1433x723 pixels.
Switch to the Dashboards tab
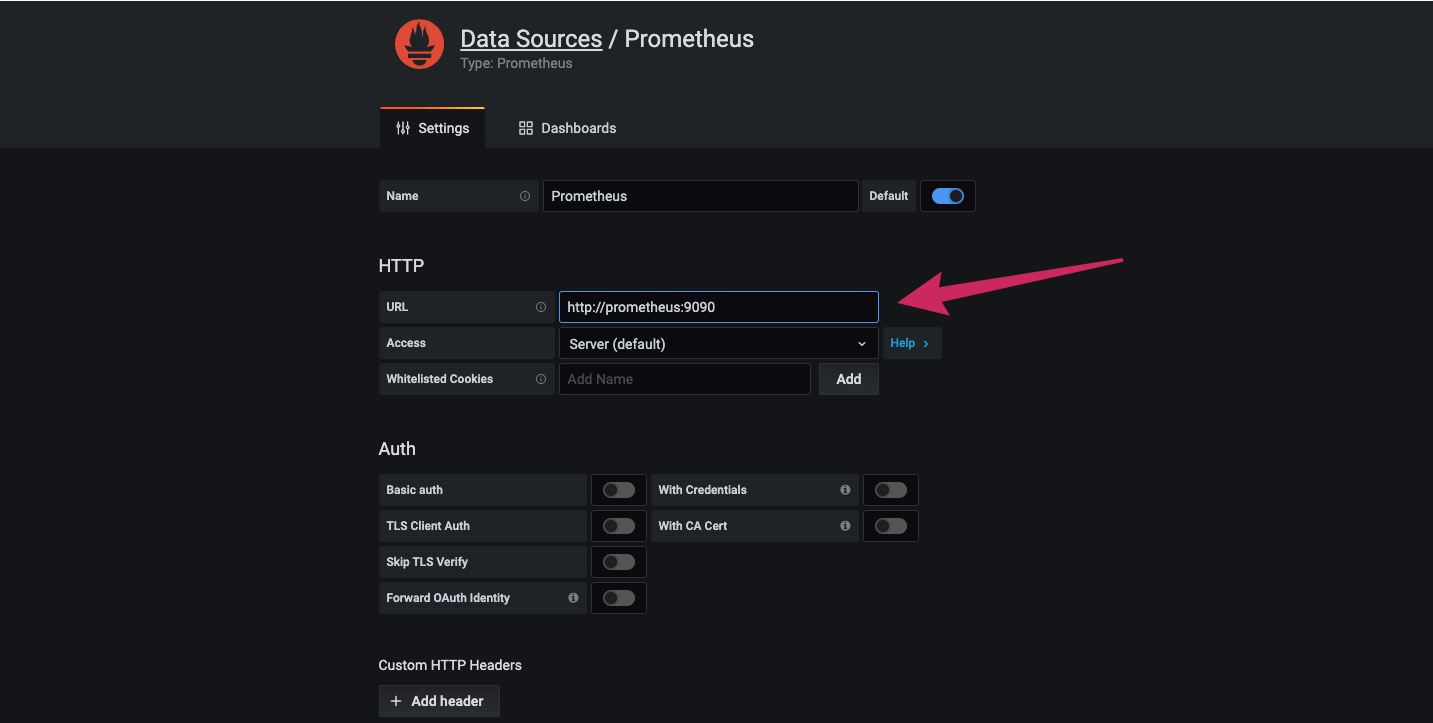coord(567,128)
